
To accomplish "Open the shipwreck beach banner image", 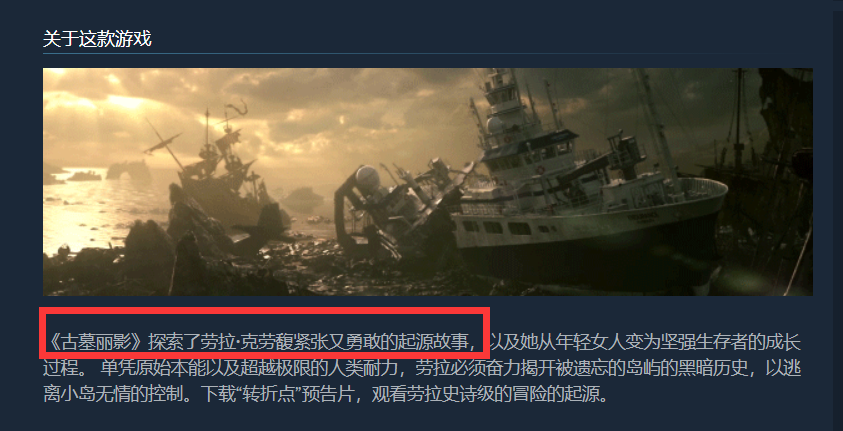I will tap(427, 182).
